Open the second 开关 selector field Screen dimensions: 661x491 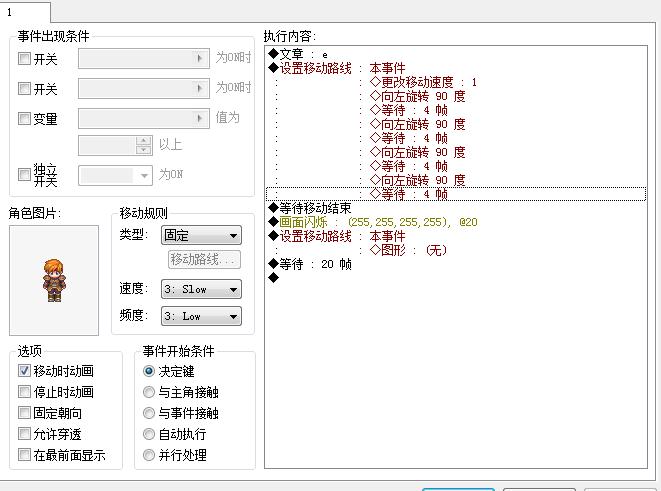tap(144, 89)
